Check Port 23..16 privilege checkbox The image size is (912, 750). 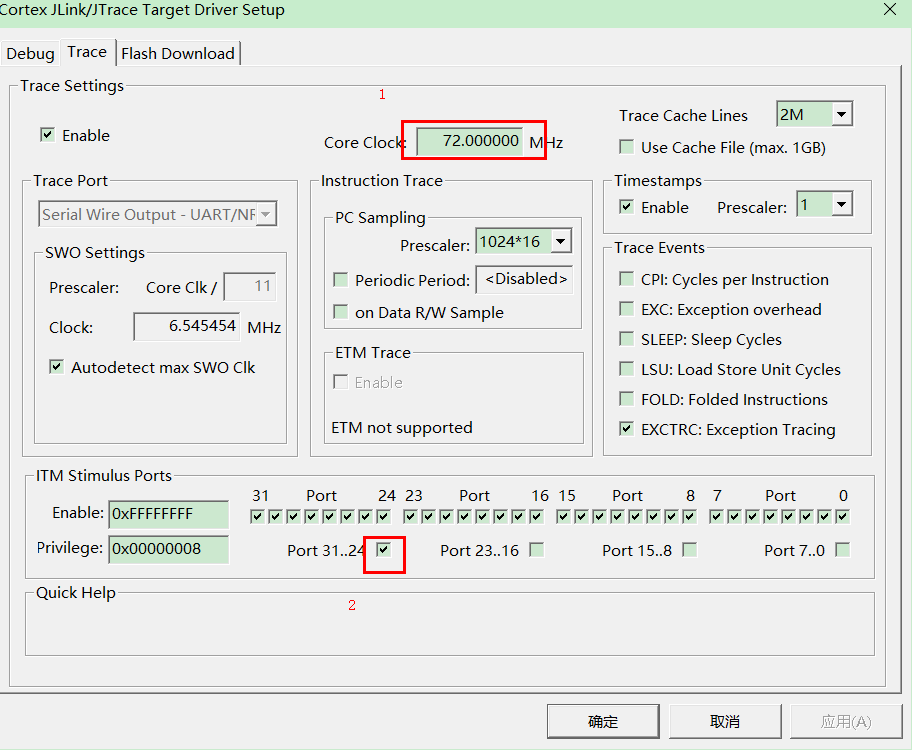pos(536,550)
